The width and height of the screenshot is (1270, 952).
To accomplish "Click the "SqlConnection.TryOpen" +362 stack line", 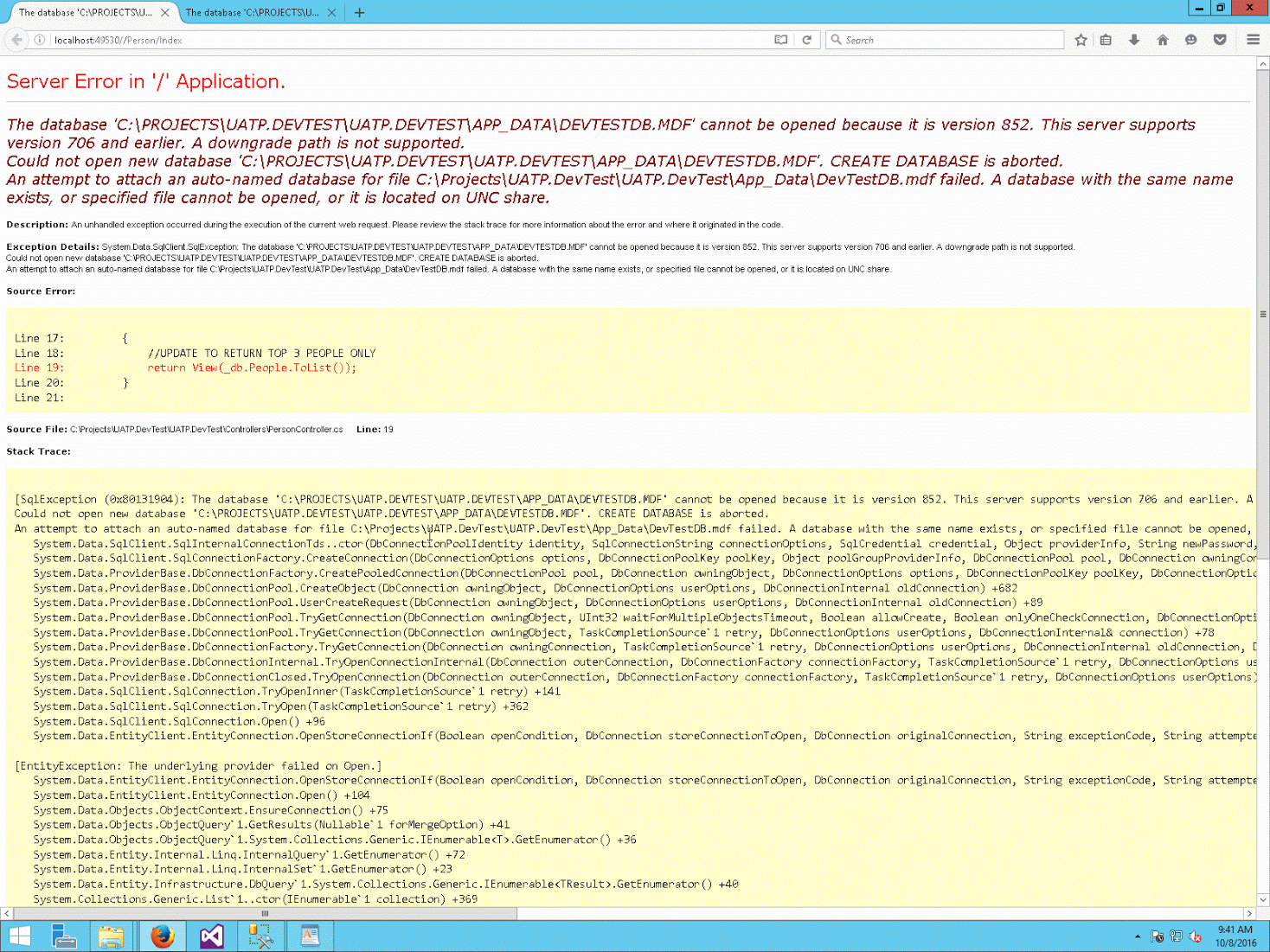I will (x=281, y=707).
